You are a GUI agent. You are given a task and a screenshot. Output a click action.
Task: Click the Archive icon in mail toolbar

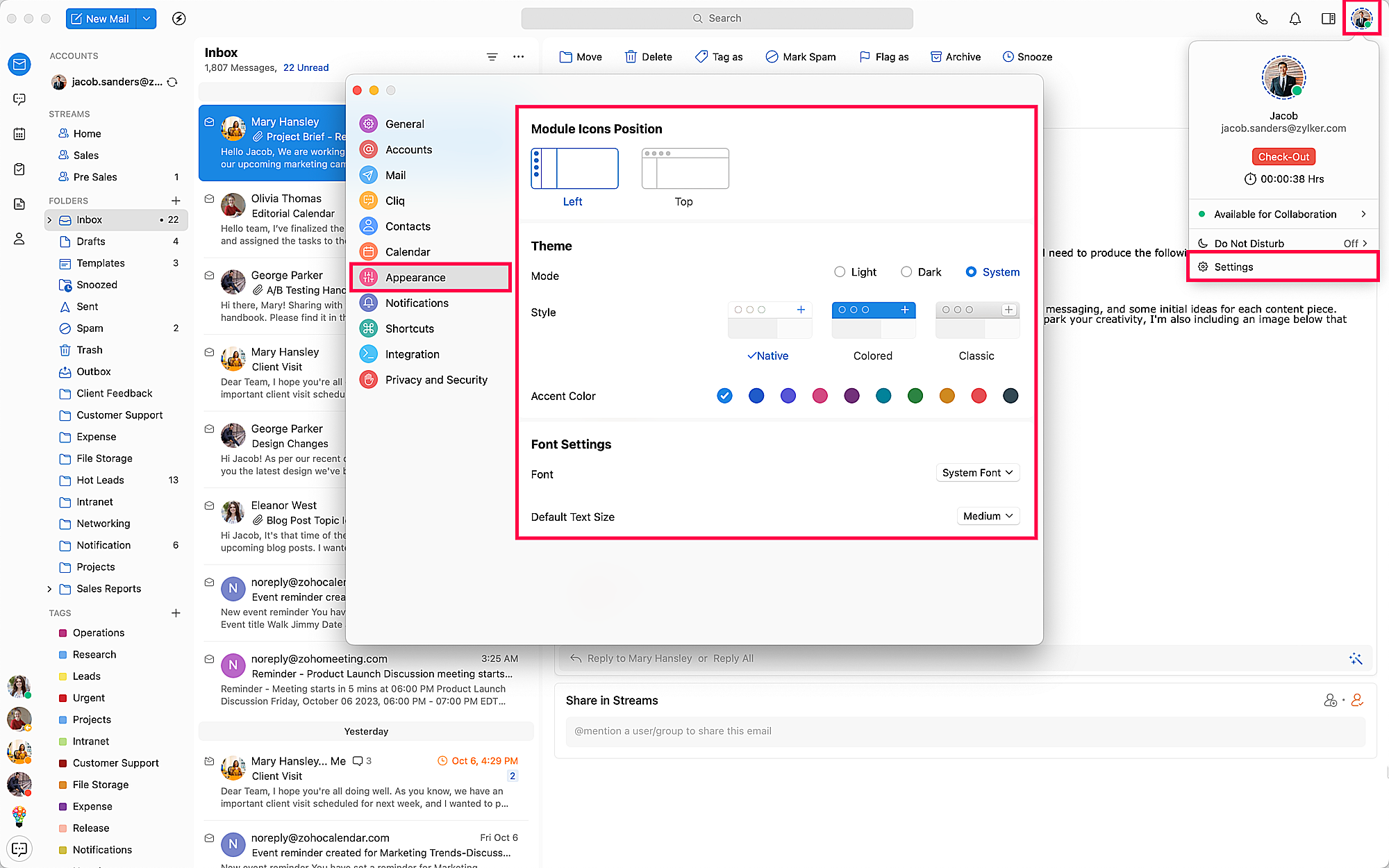point(935,57)
